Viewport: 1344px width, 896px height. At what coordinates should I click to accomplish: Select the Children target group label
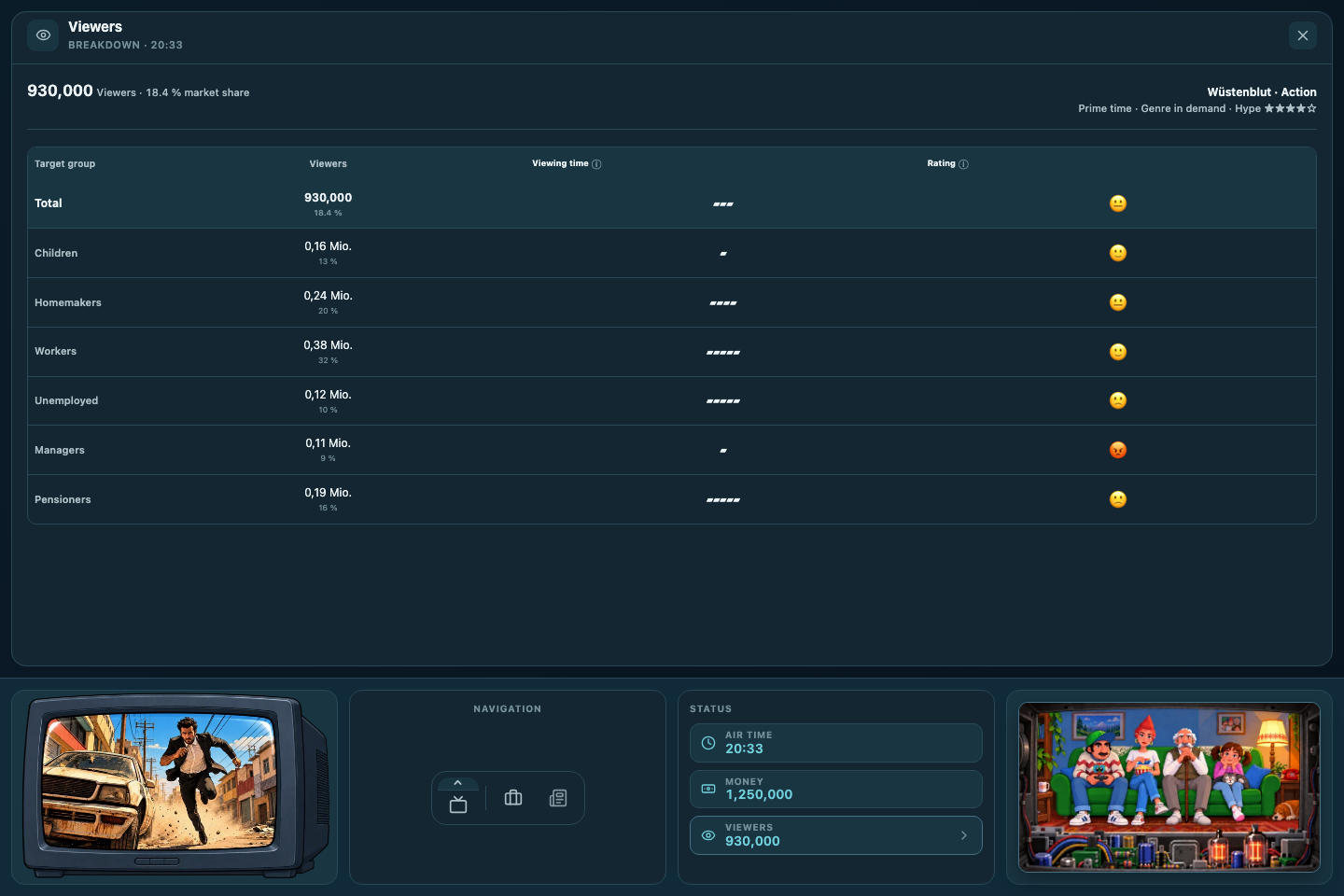56,253
